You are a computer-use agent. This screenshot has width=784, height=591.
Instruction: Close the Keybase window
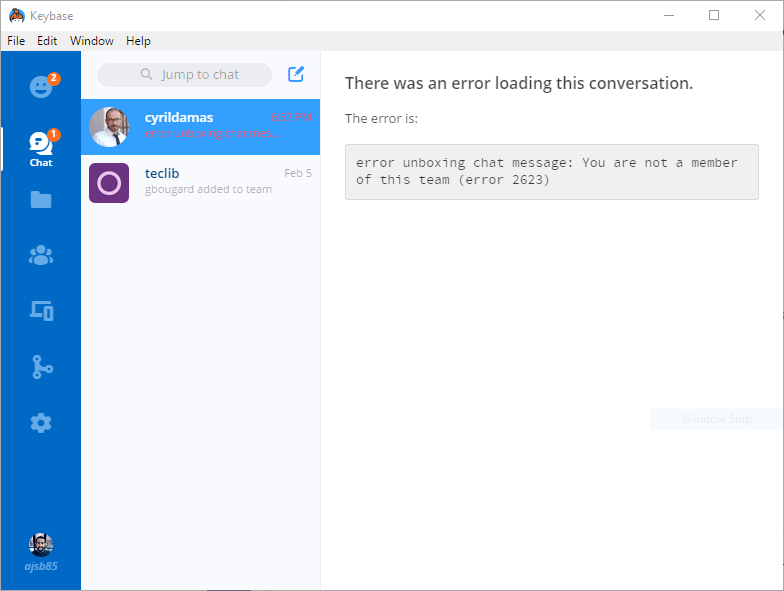click(x=760, y=16)
